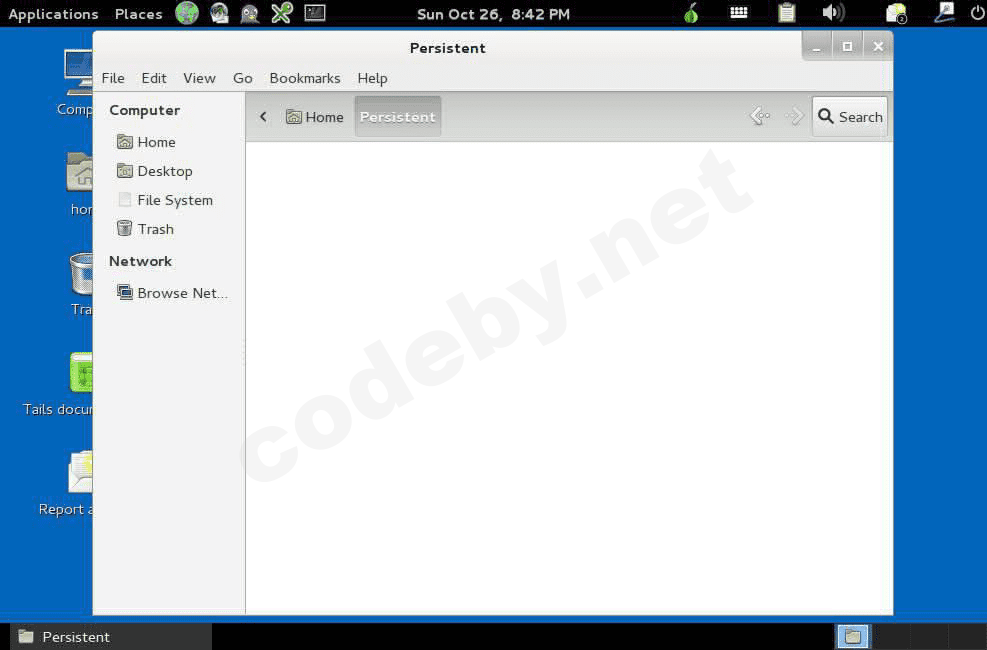This screenshot has width=987, height=650.
Task: Maximize the Persistent window
Action: tap(847, 47)
